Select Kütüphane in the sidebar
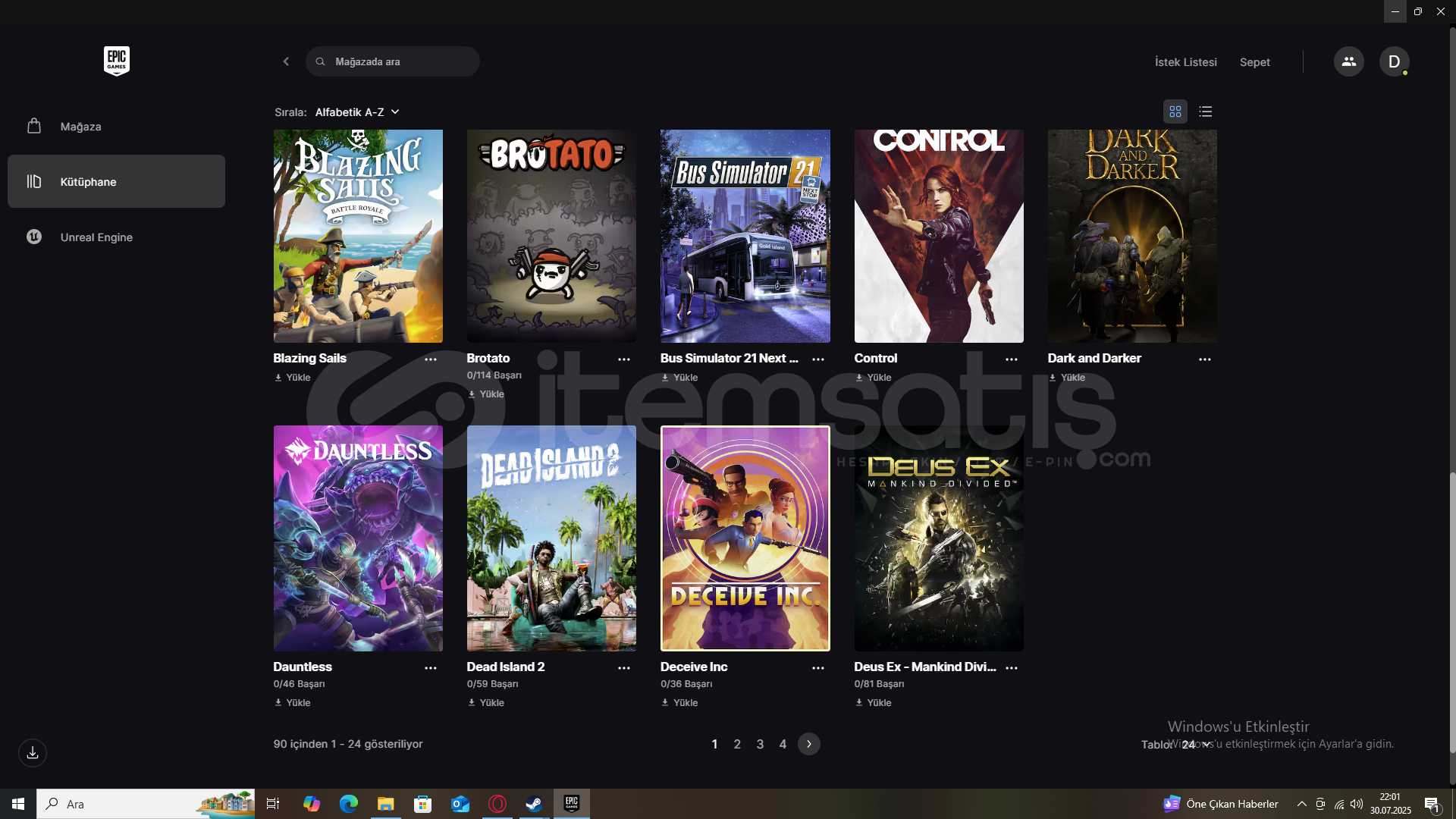 coord(116,181)
